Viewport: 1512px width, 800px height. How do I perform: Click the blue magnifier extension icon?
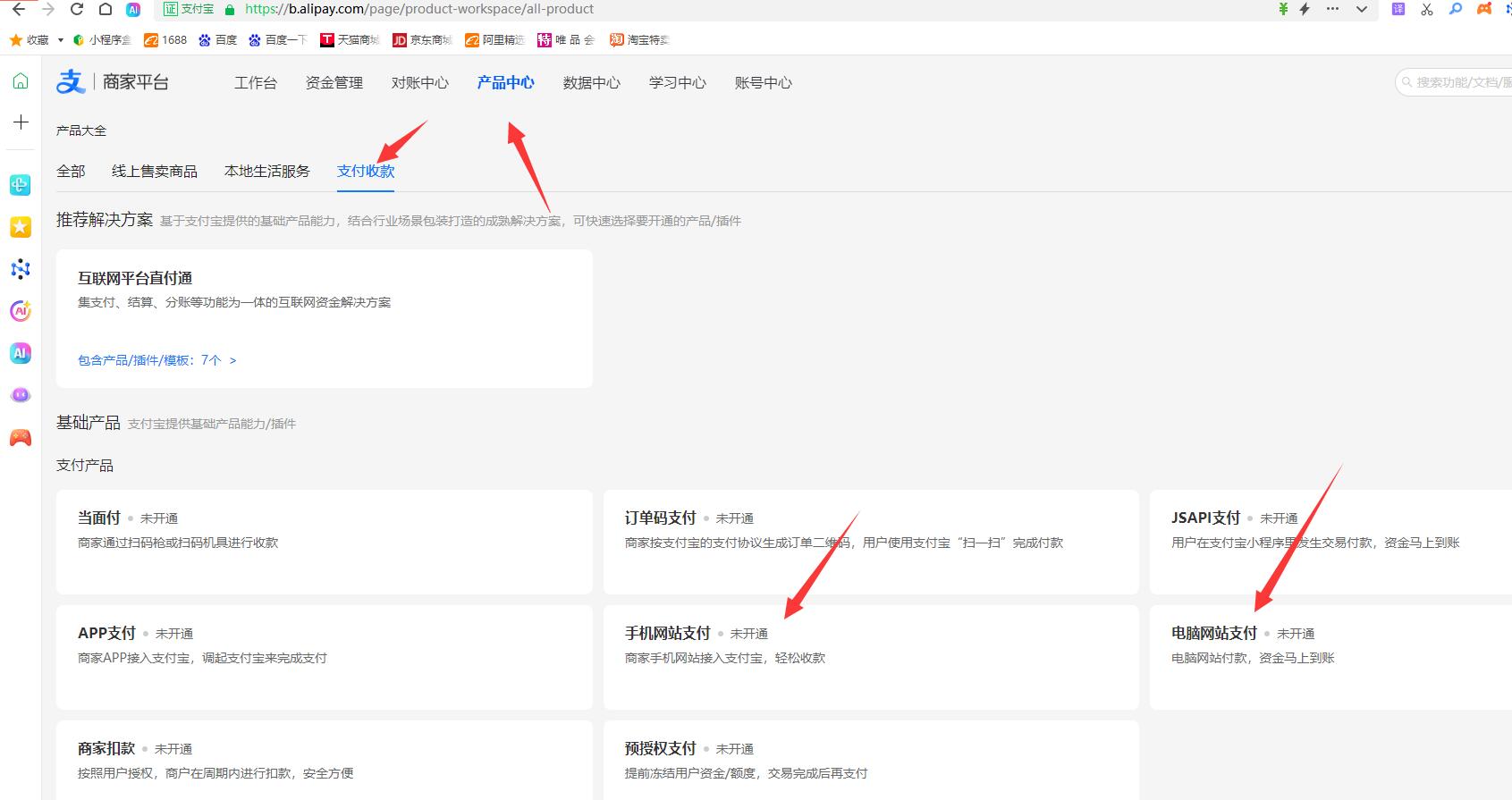pos(1456,9)
